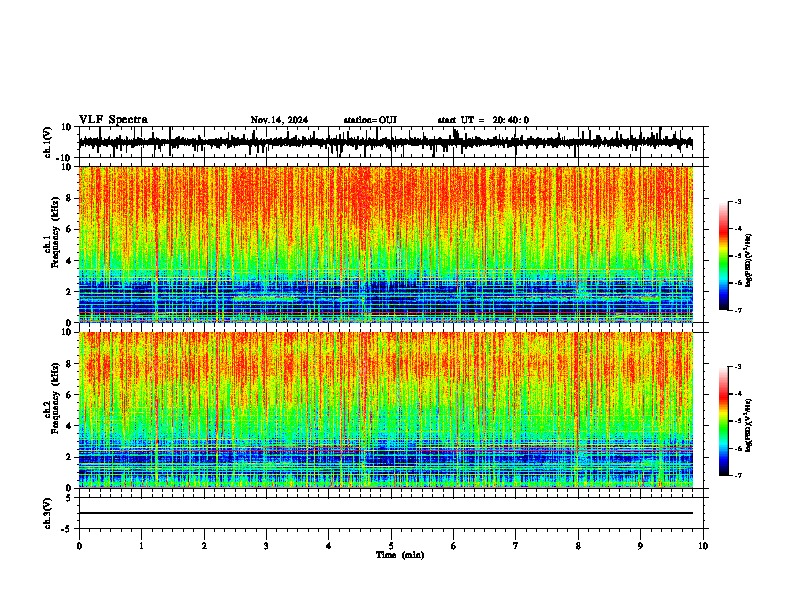
Task: Click the "4" frequency tick on ch.2 spectrogram
Action: 69,426
